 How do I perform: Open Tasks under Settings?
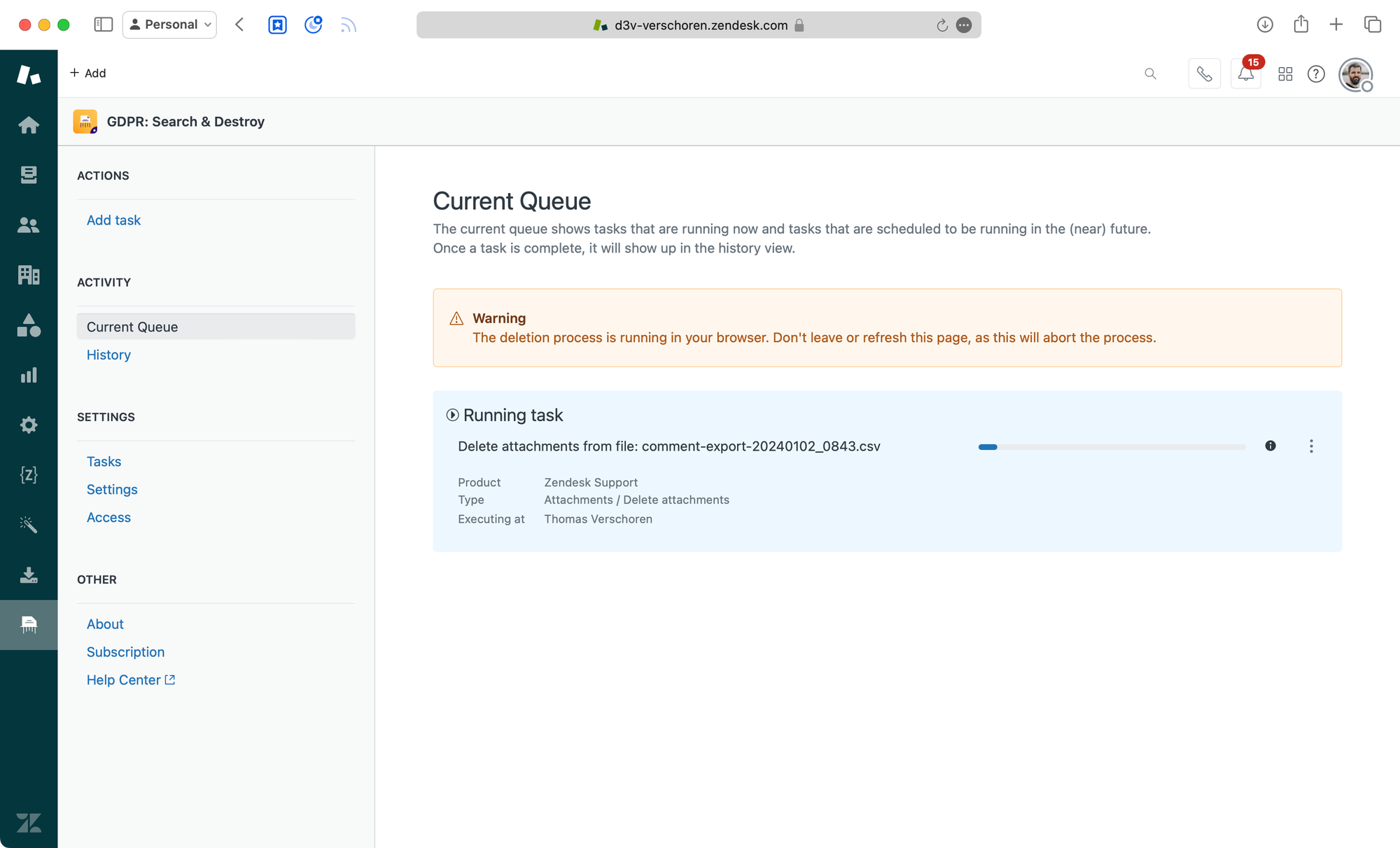tap(104, 462)
